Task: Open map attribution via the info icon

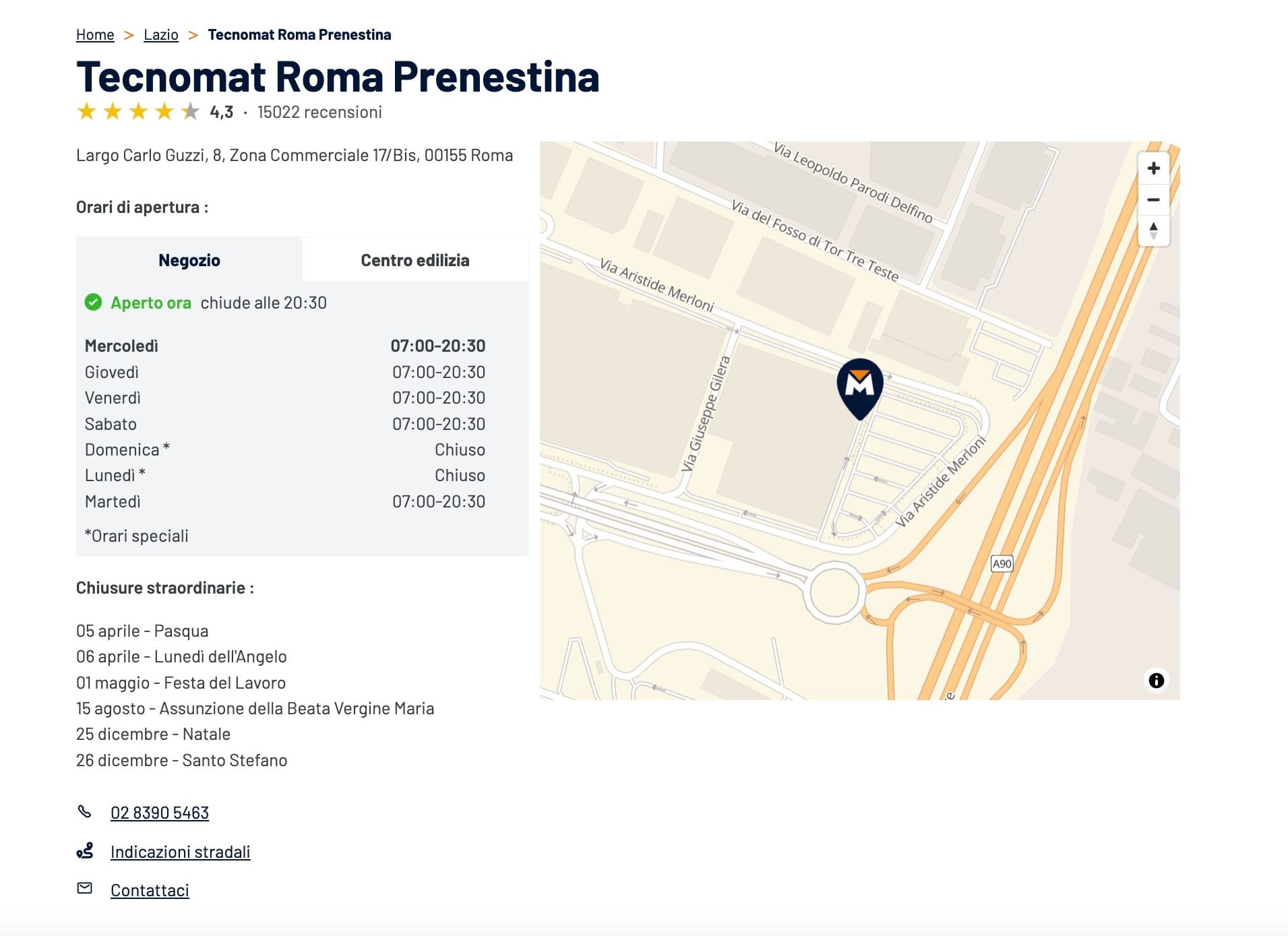Action: pyautogui.click(x=1155, y=681)
